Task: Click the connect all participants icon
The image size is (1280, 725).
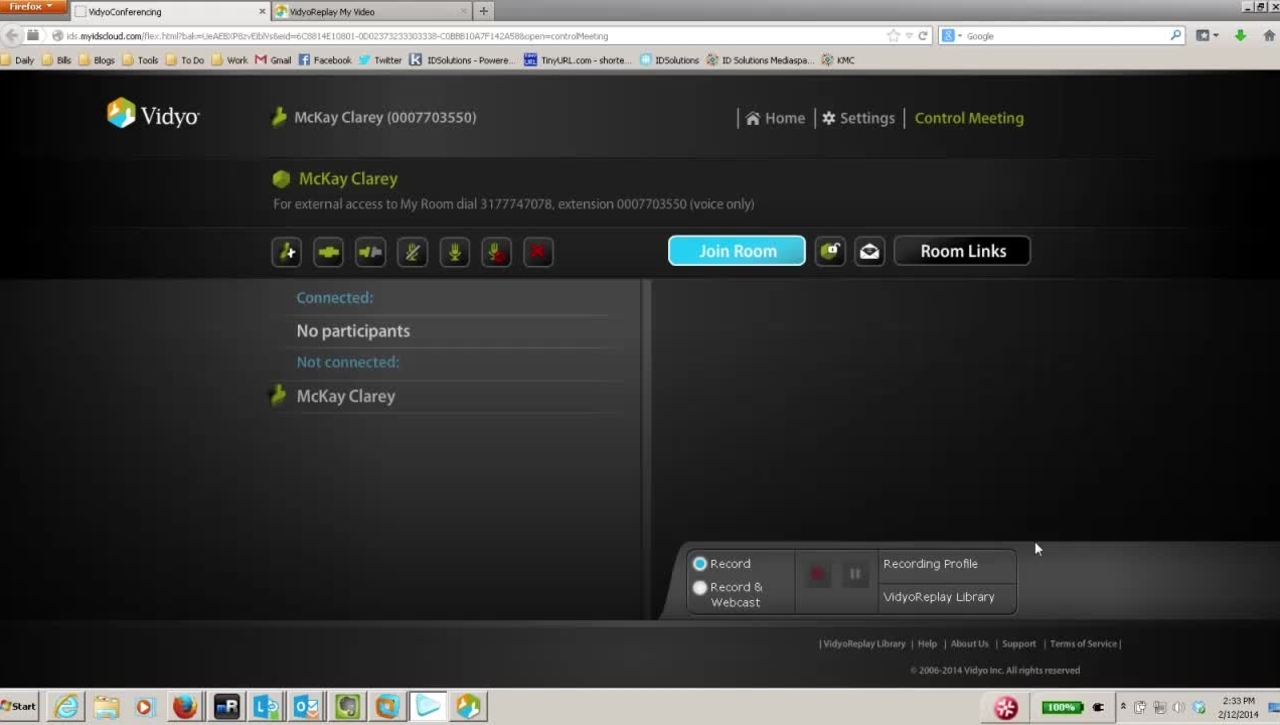Action: click(x=329, y=252)
